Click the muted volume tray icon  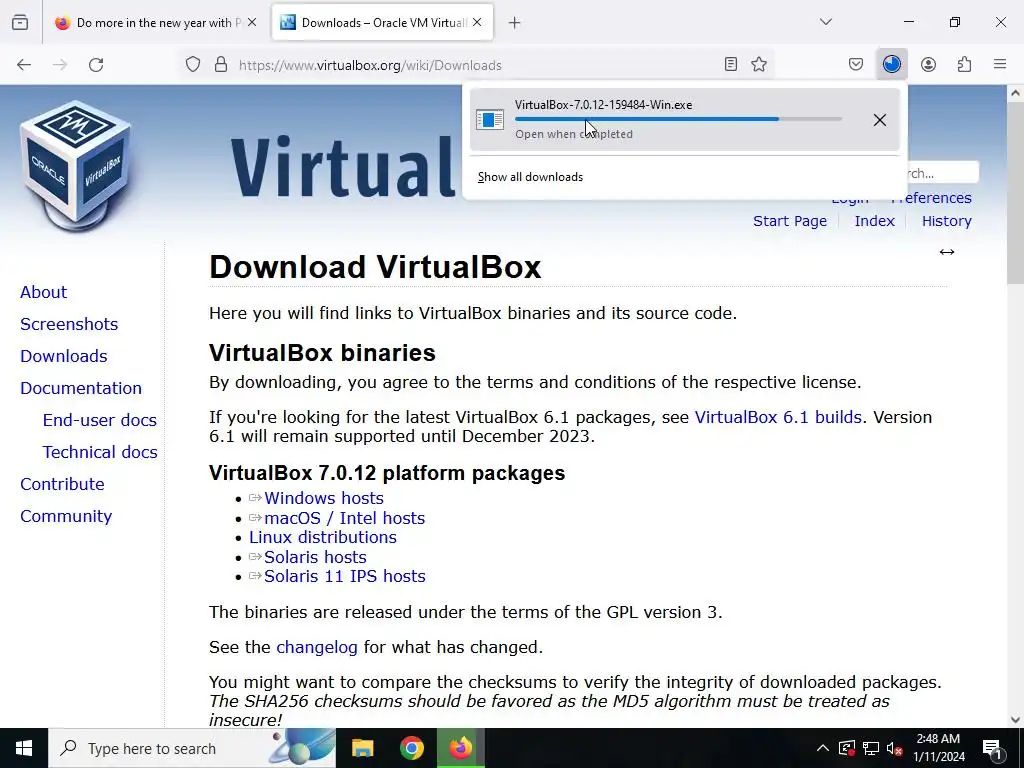click(x=895, y=748)
